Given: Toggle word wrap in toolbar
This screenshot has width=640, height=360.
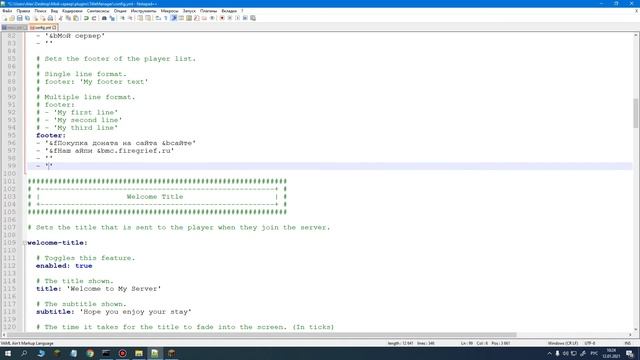Looking at the screenshot, I should pyautogui.click(x=158, y=18).
